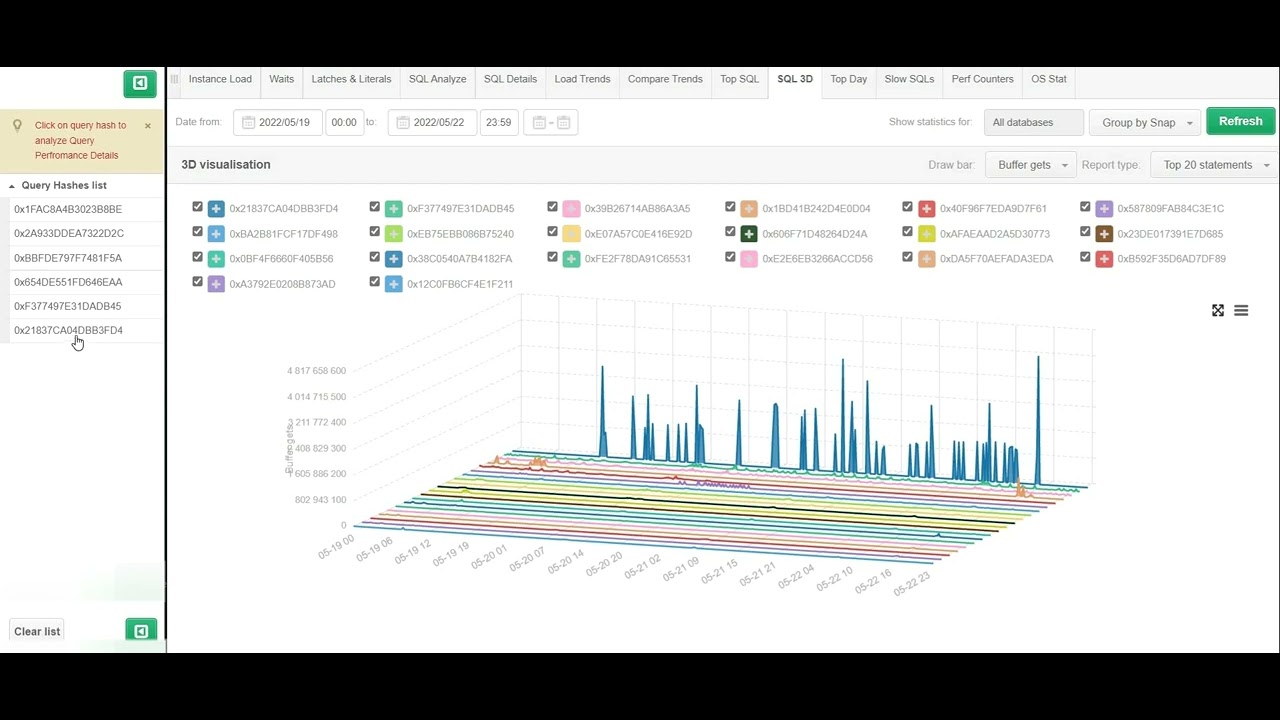Click the from-date 2022/05/19 field

(278, 123)
